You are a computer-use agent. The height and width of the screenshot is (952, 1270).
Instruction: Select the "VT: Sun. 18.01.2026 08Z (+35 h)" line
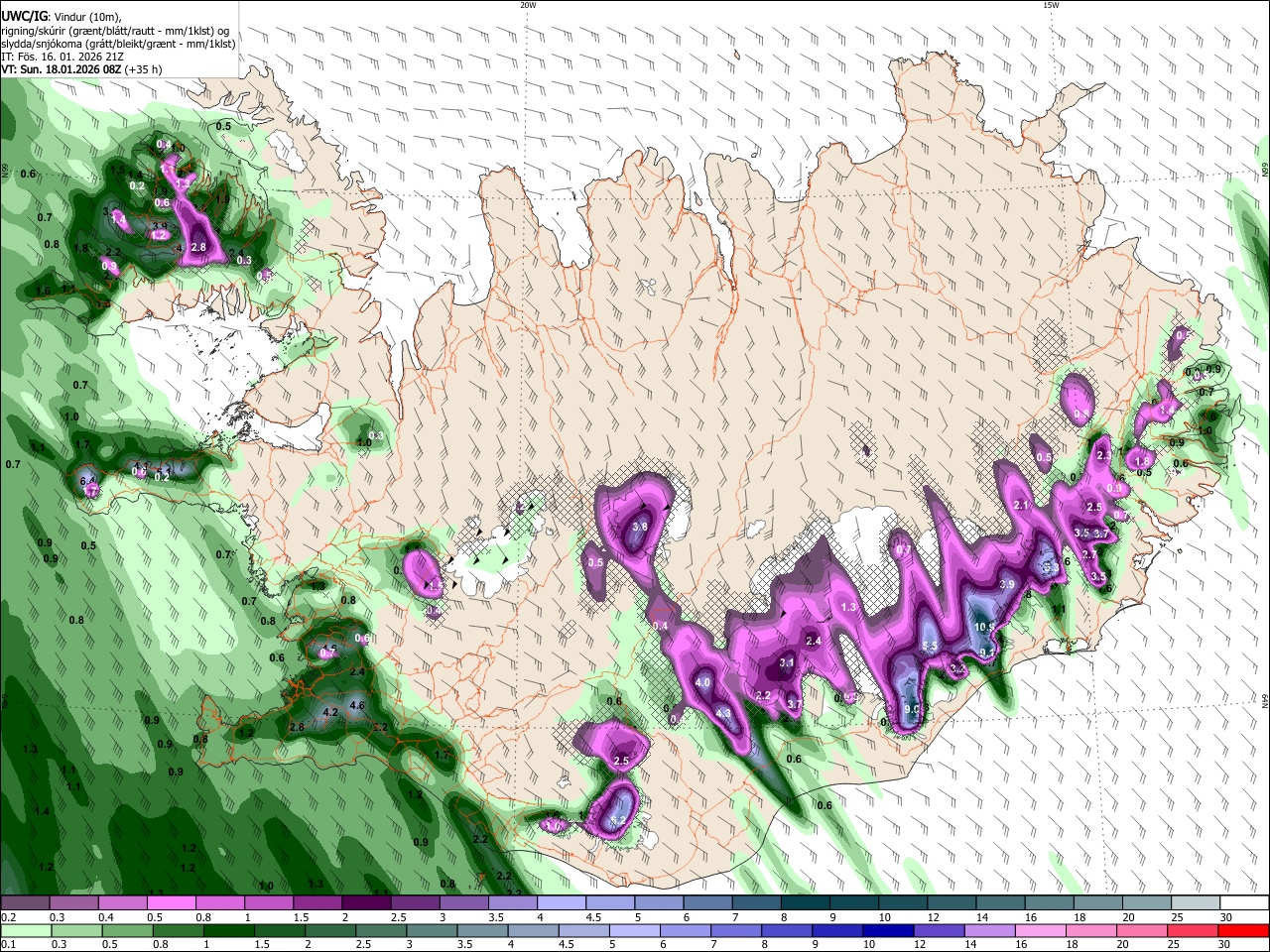click(81, 69)
